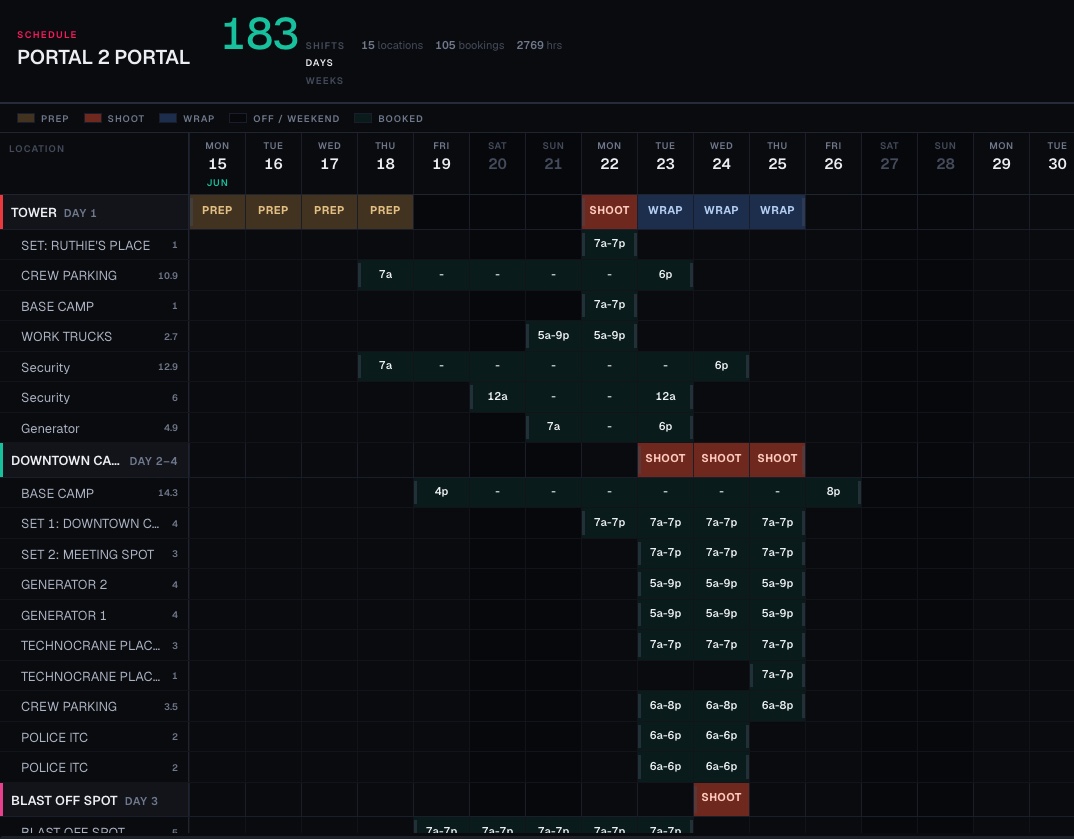The image size is (1074, 839).
Task: Click Downtown Base Camp 8p end on Friday 26
Action: 833,492
